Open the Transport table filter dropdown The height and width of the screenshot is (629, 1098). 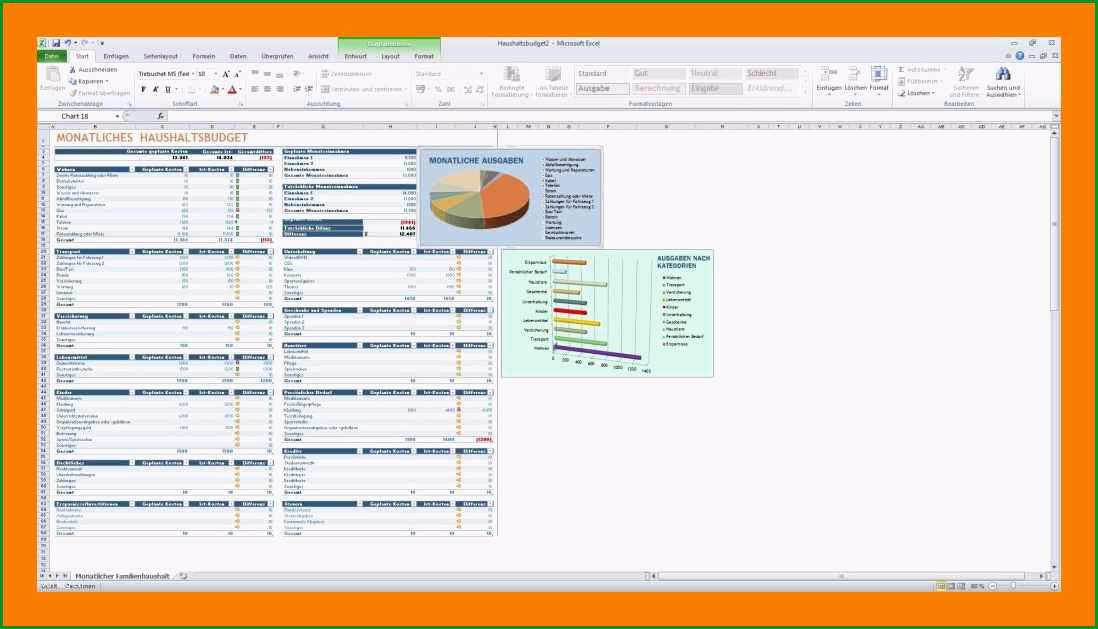(132, 251)
